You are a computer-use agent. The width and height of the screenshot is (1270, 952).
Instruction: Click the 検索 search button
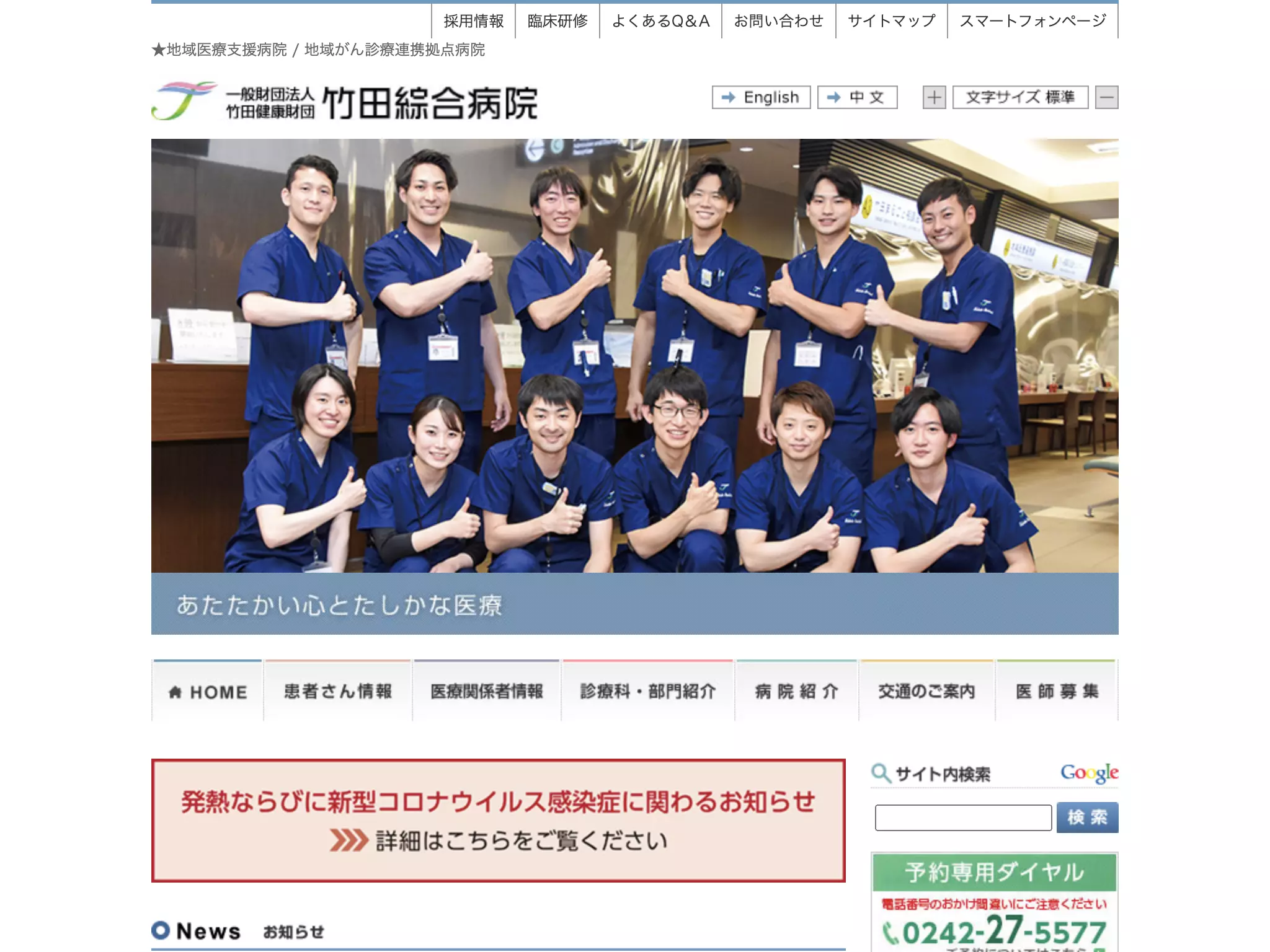coord(1087,818)
